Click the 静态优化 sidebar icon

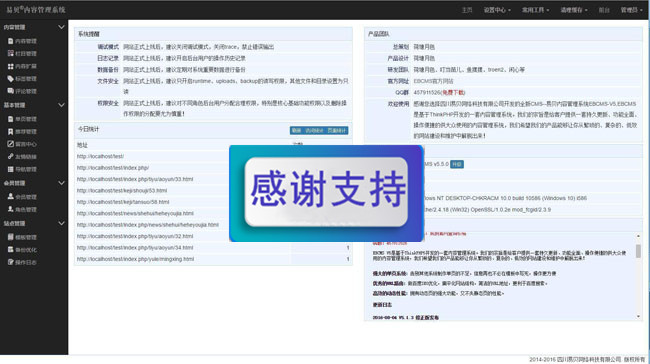point(10,250)
